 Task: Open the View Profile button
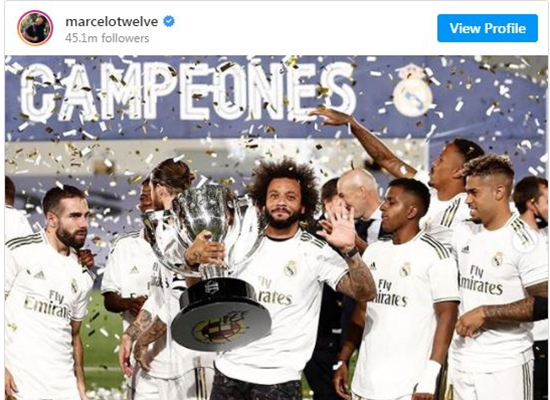click(x=487, y=28)
